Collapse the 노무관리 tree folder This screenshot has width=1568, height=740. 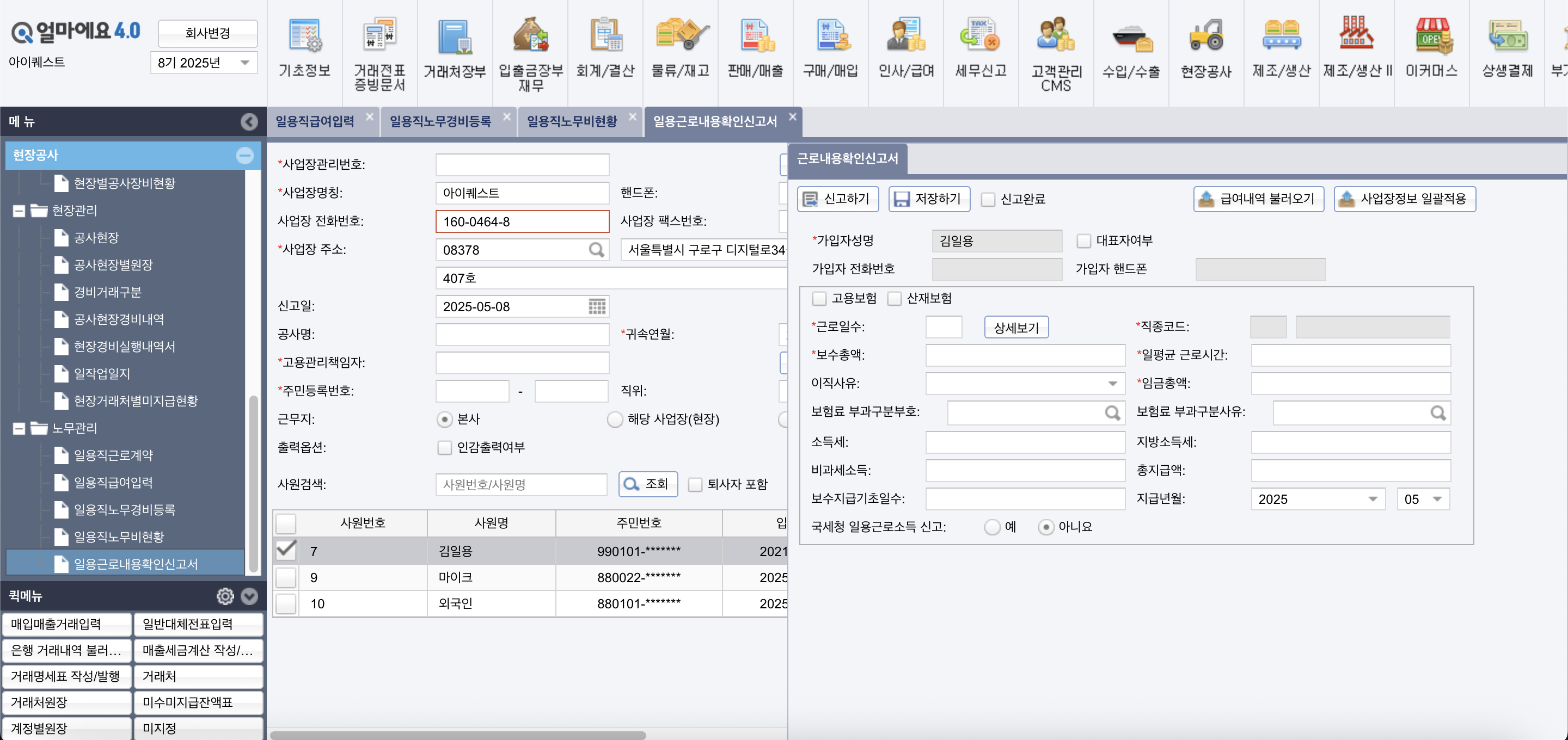[x=19, y=428]
